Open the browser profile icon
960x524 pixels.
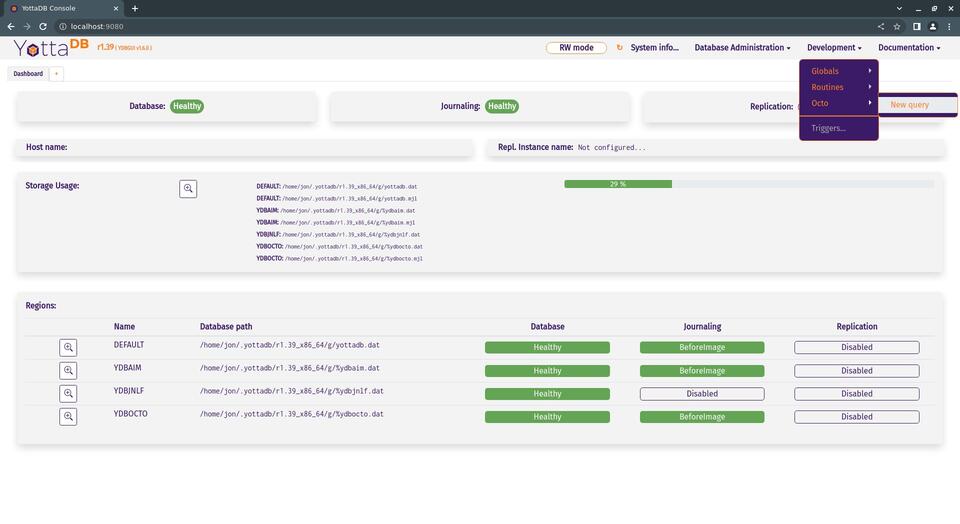pyautogui.click(x=932, y=26)
